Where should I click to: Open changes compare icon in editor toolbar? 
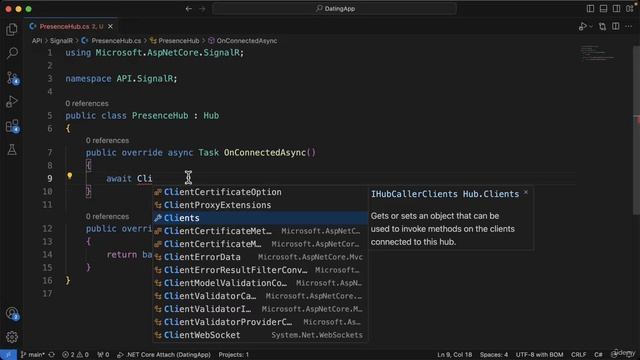602,27
